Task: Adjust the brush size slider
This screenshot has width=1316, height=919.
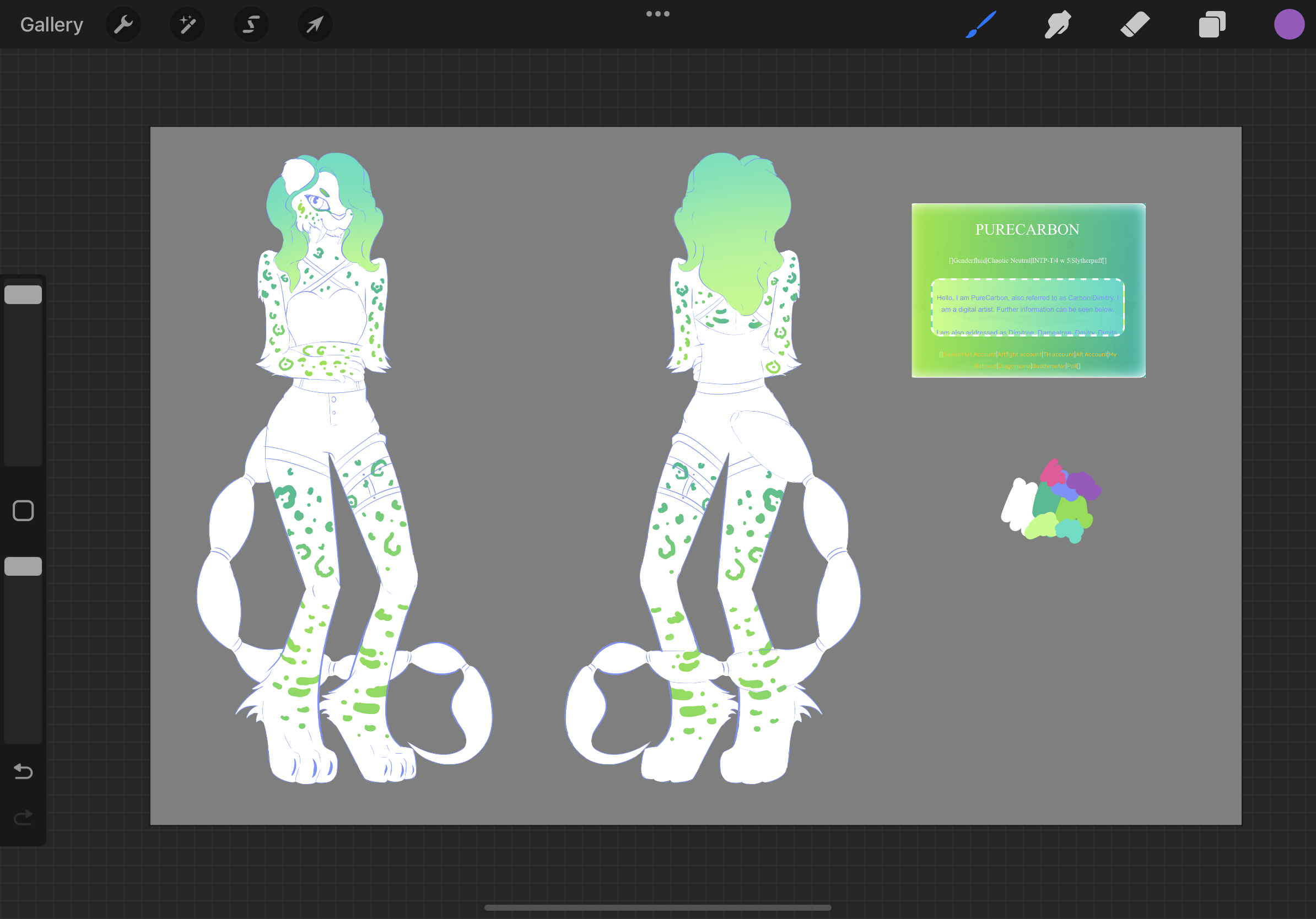Action: tap(23, 293)
